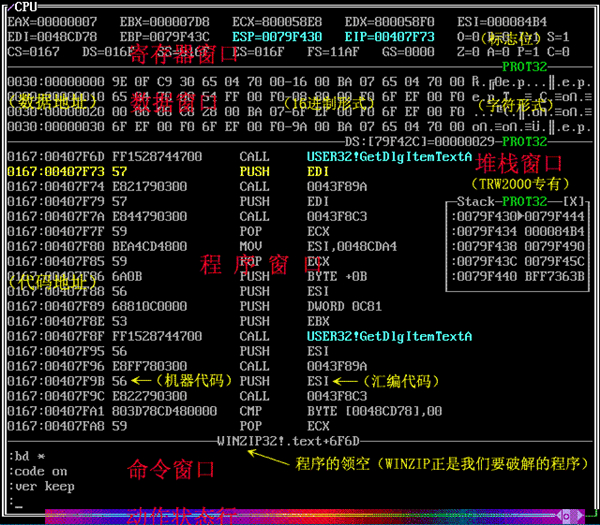Screen dimensions: 600x525
Task: Select the CS=0167 segment register
Action: [34, 52]
